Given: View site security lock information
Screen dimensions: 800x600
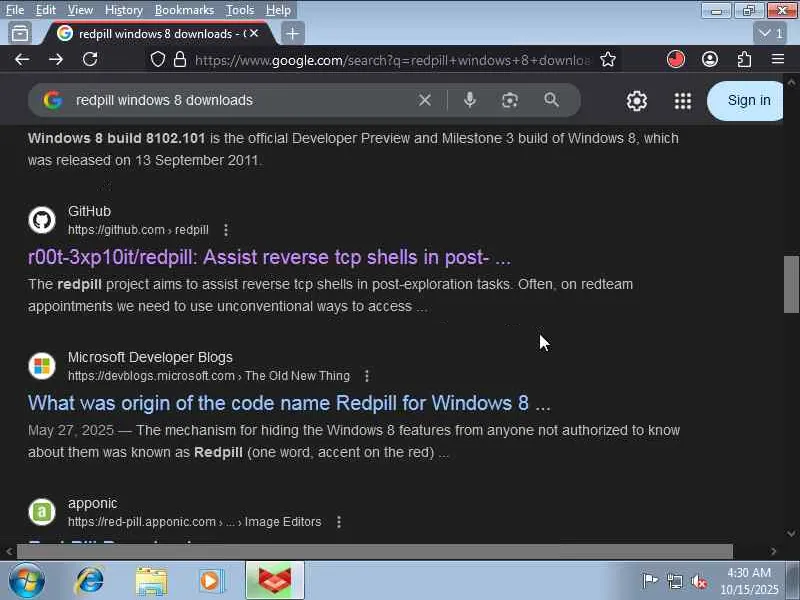Looking at the screenshot, I should pyautogui.click(x=180, y=60).
